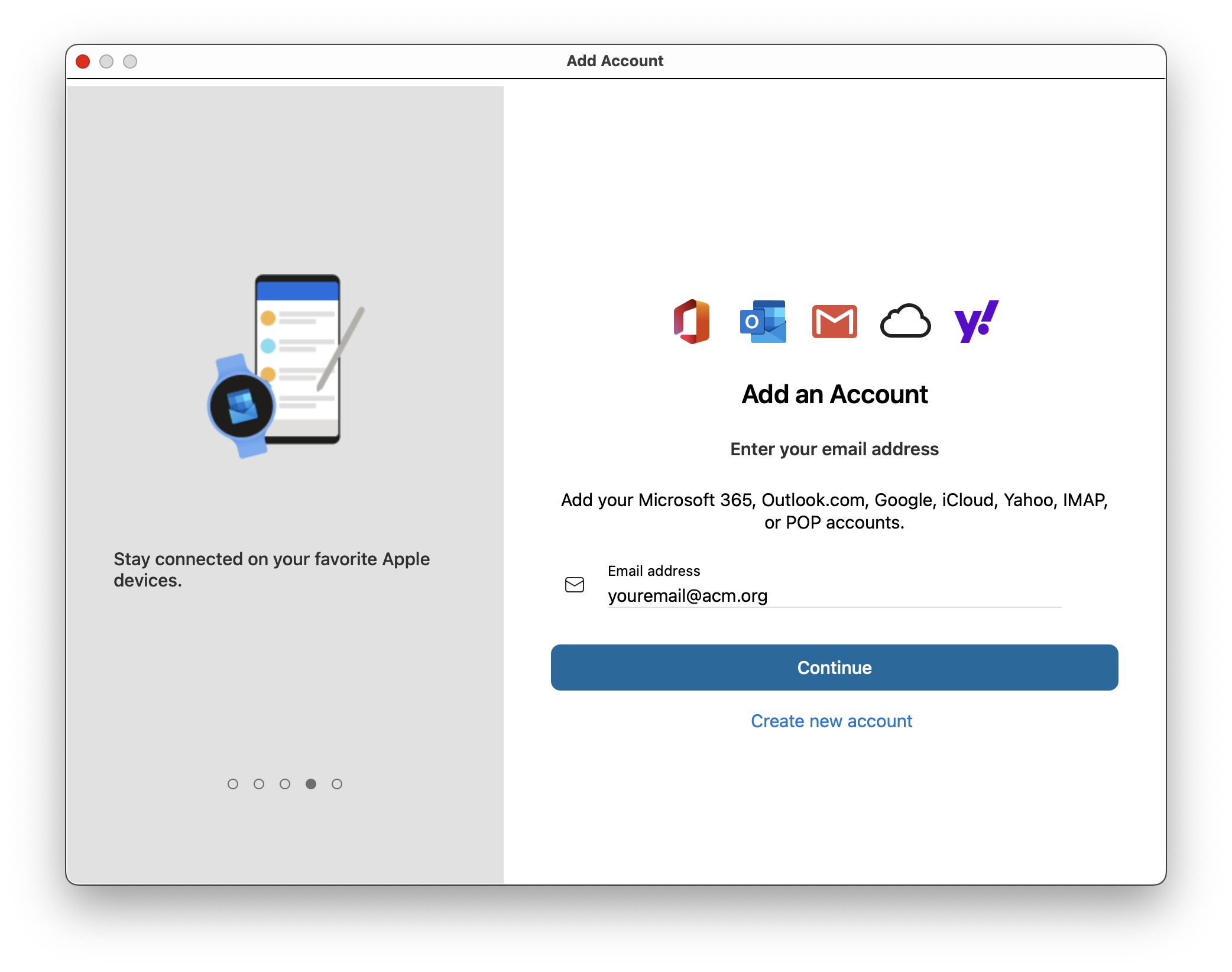Select the third carousel page dot
Screen dimensions: 1232x972
pyautogui.click(x=285, y=784)
